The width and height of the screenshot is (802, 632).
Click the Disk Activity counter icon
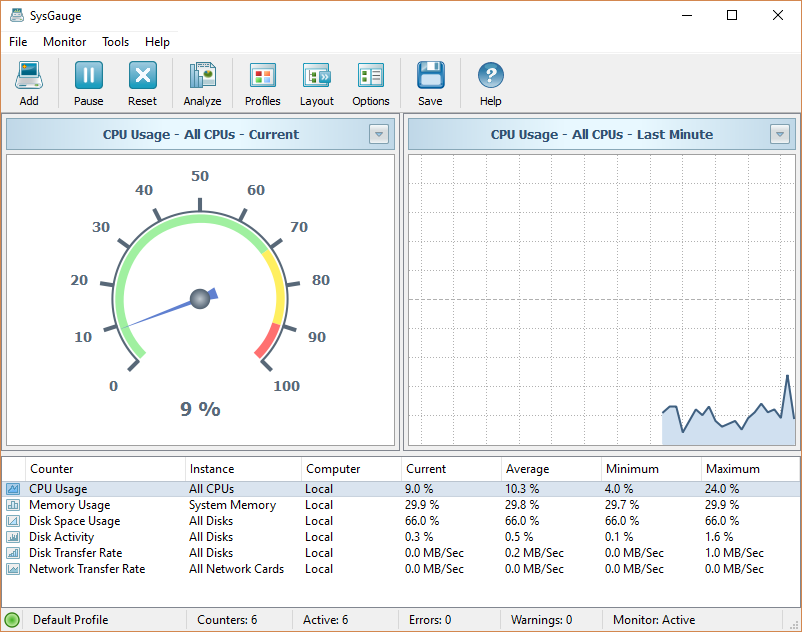pos(13,537)
